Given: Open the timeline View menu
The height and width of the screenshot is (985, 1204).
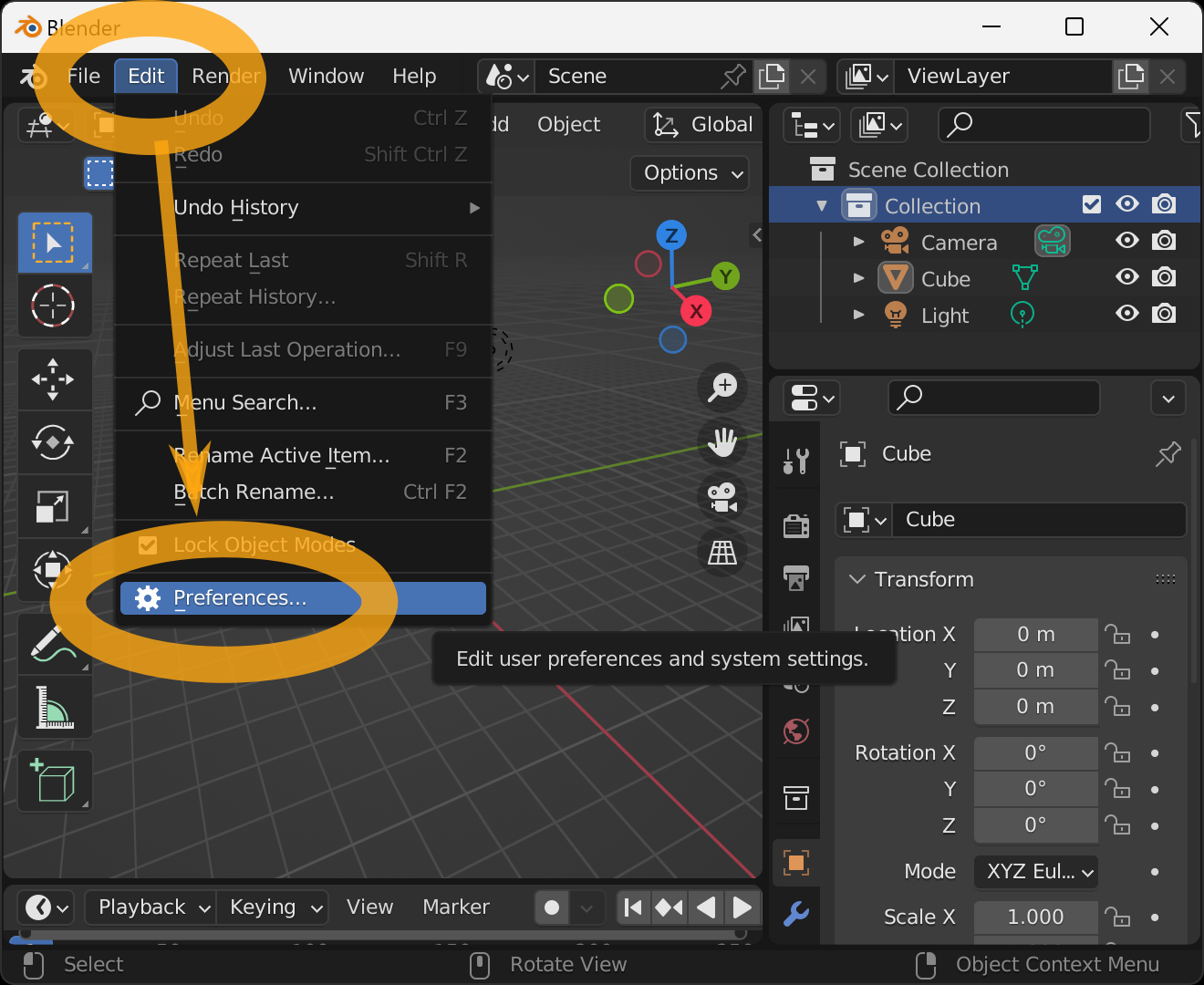Looking at the screenshot, I should click(x=369, y=907).
